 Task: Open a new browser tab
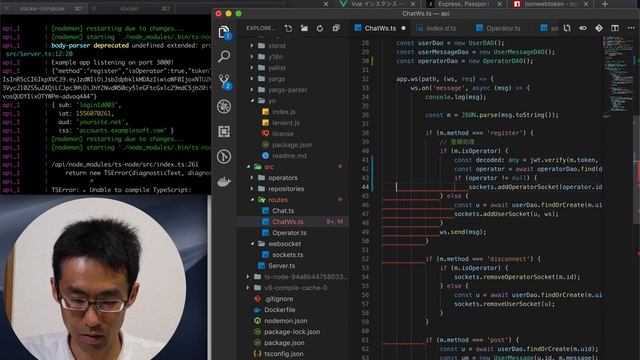tap(605, 4)
